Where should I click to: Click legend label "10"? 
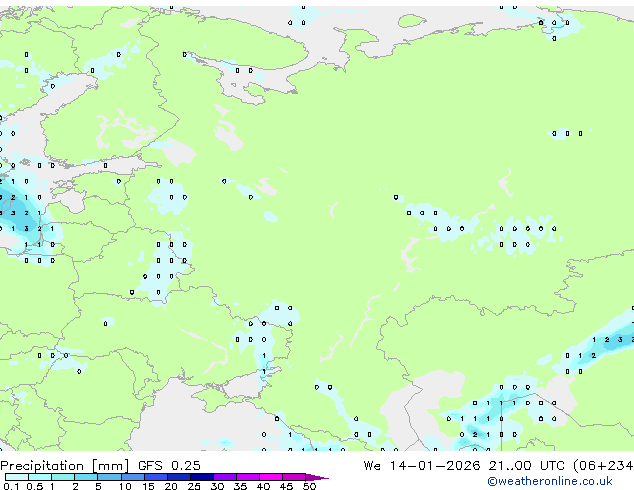[x=125, y=486]
